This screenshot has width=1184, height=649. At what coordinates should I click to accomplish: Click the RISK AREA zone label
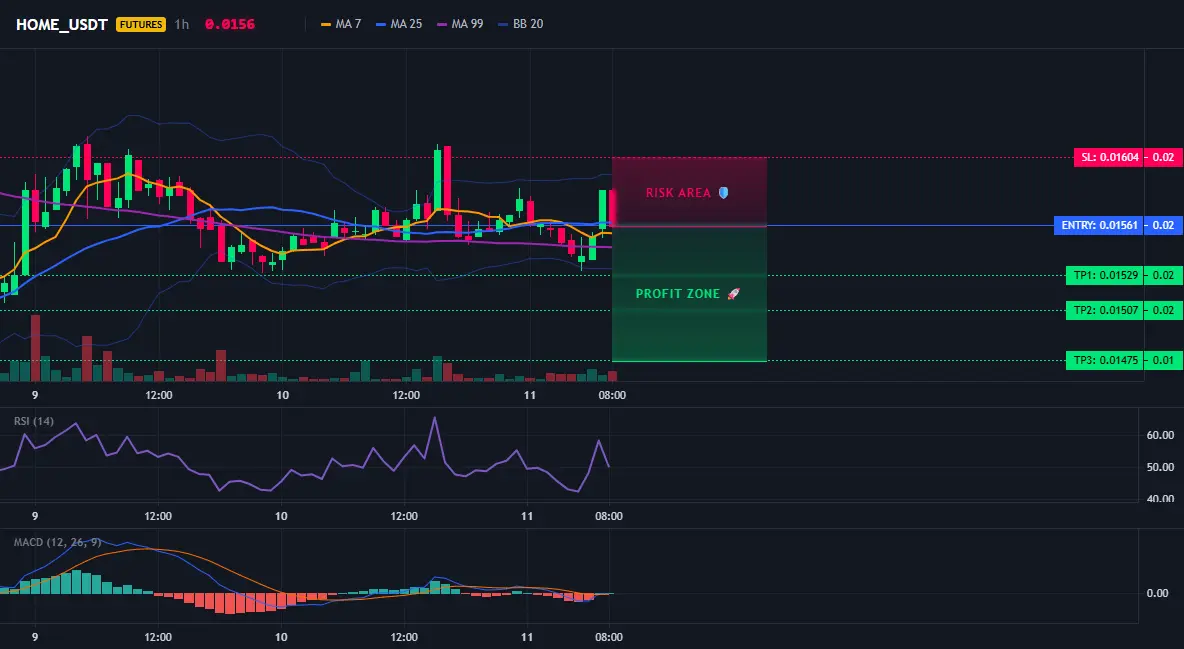pyautogui.click(x=678, y=193)
